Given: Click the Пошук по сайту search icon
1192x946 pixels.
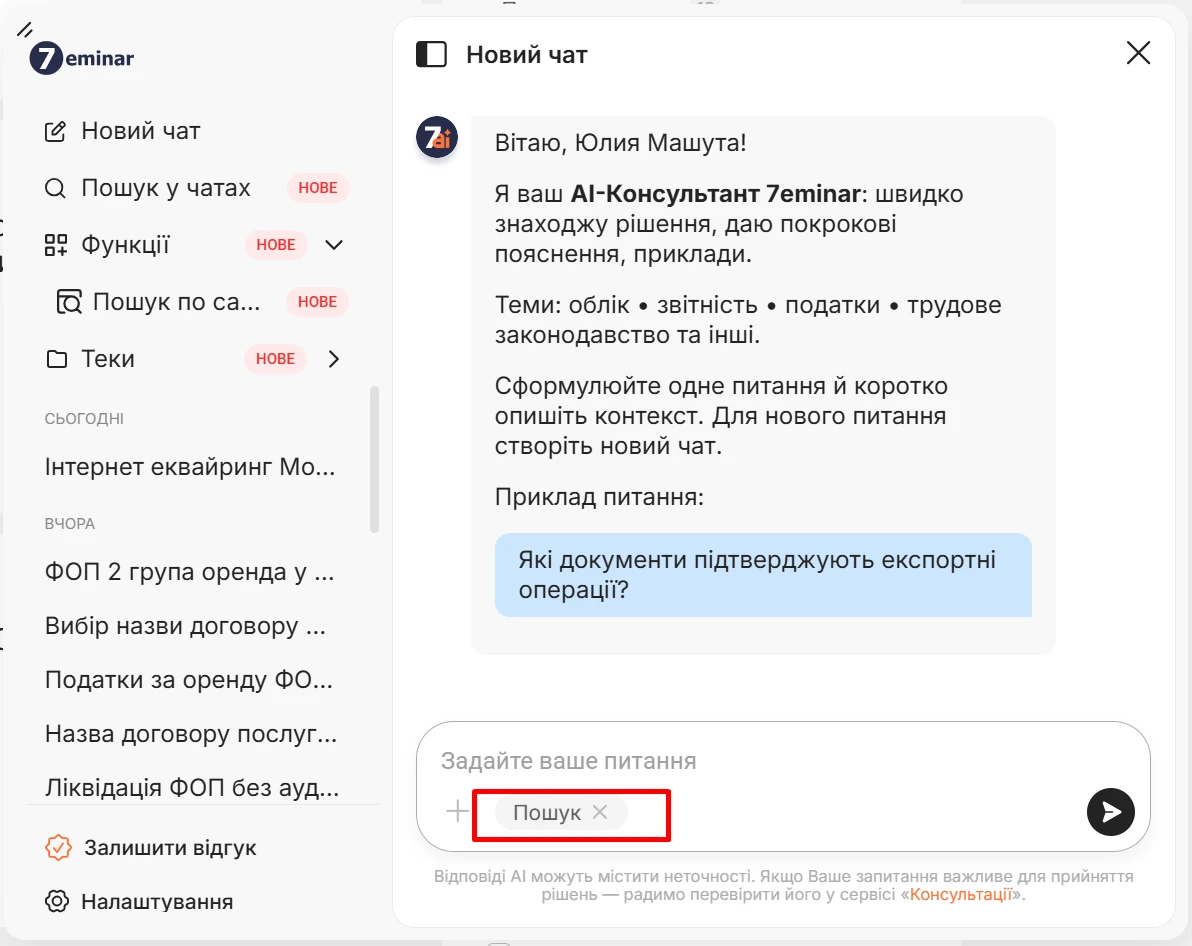Looking at the screenshot, I should [x=69, y=302].
